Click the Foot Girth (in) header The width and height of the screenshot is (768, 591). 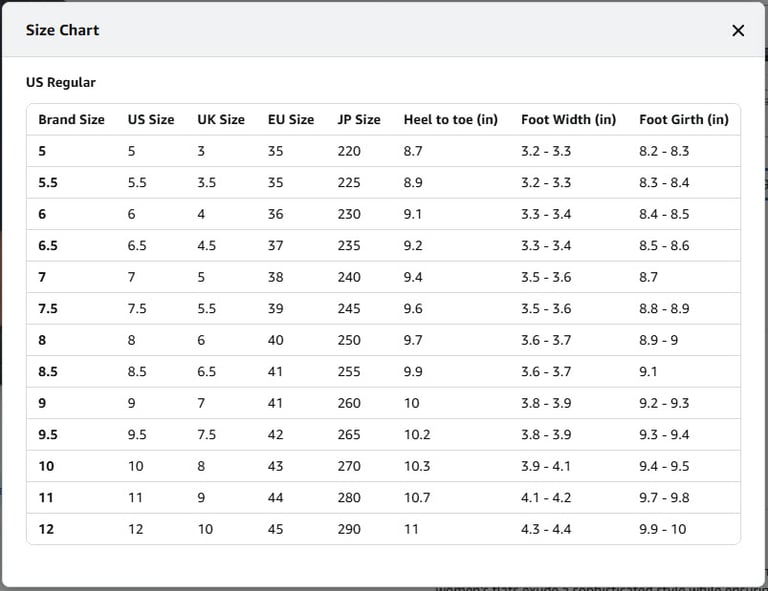[x=684, y=119]
